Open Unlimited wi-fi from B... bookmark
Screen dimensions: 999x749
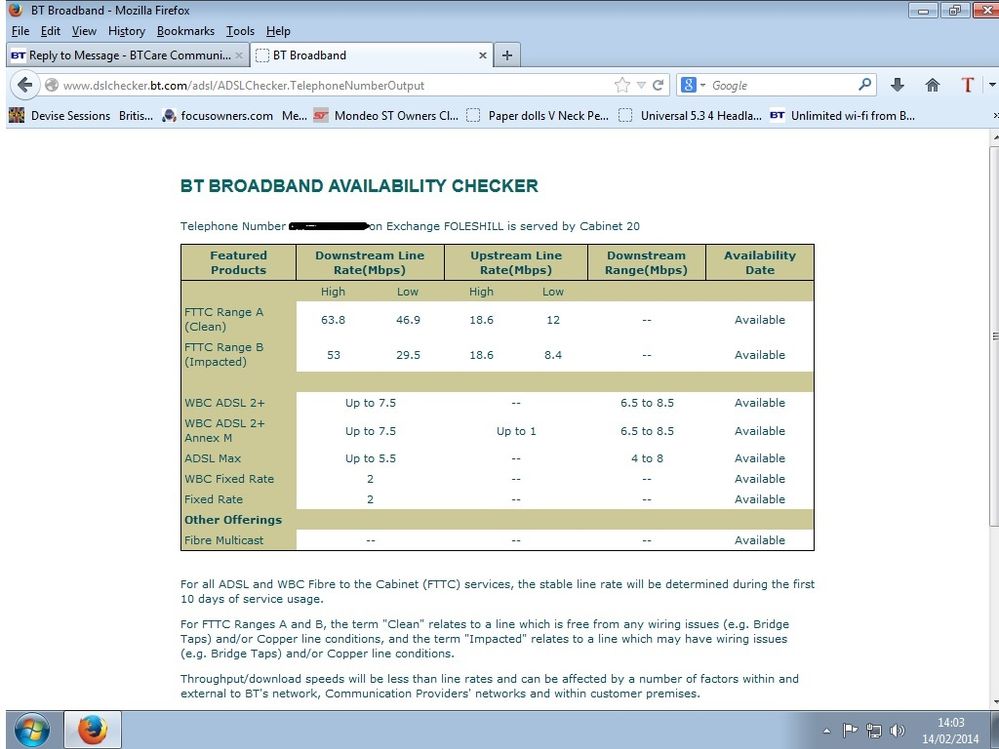tap(842, 115)
